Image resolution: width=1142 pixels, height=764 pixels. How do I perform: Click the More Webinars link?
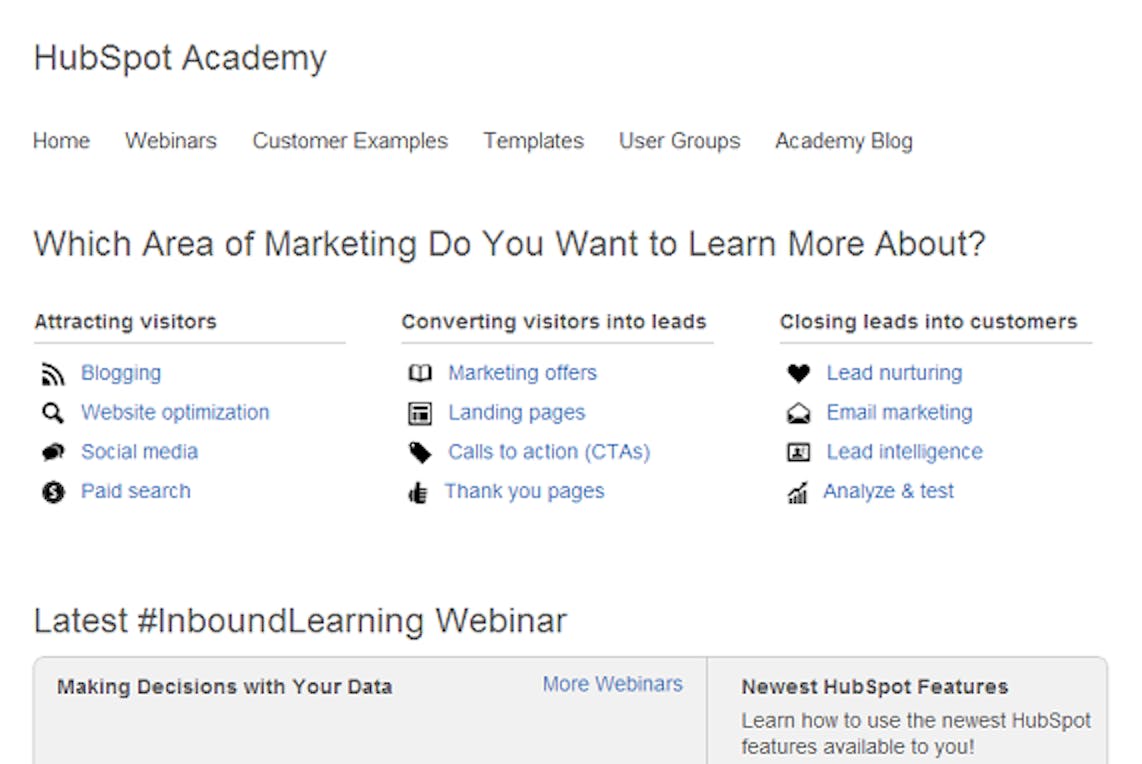613,684
